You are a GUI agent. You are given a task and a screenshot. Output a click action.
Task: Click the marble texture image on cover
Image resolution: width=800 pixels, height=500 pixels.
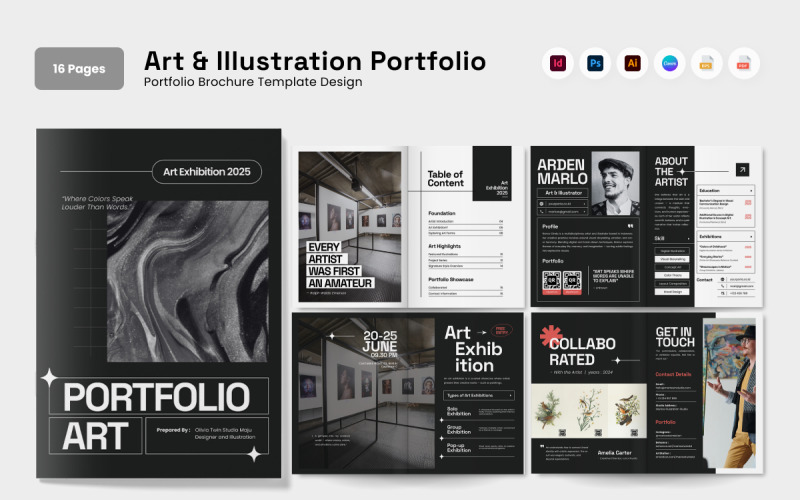pos(188,282)
